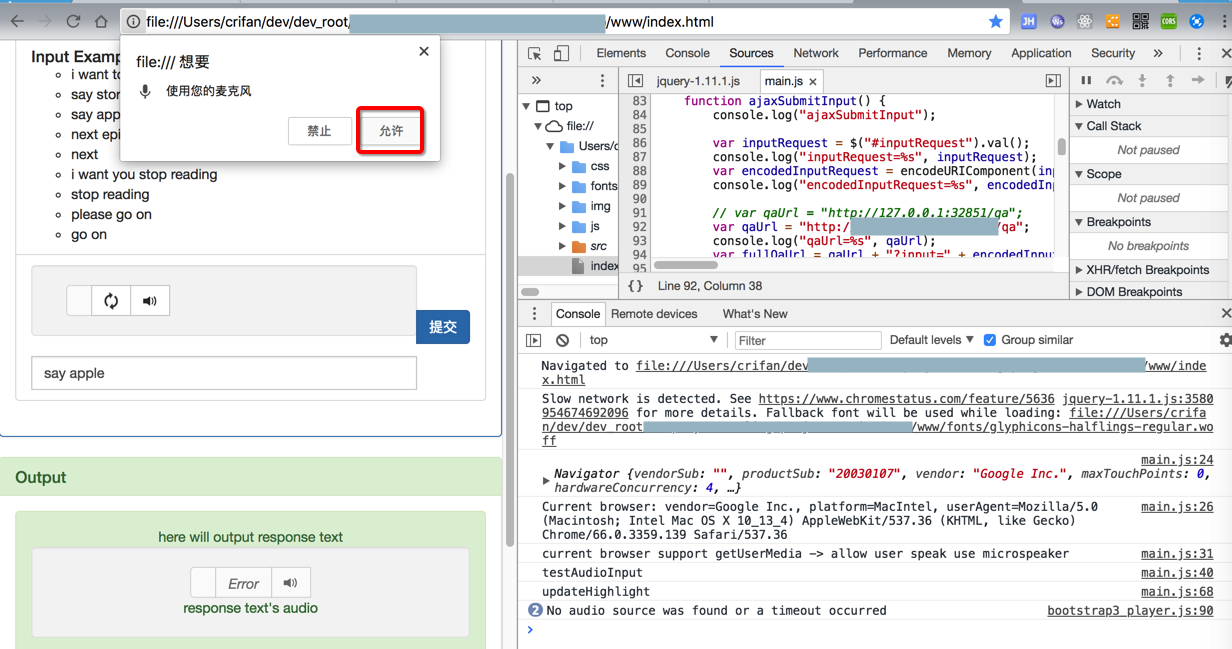Click the browser reload icon

click(x=73, y=22)
